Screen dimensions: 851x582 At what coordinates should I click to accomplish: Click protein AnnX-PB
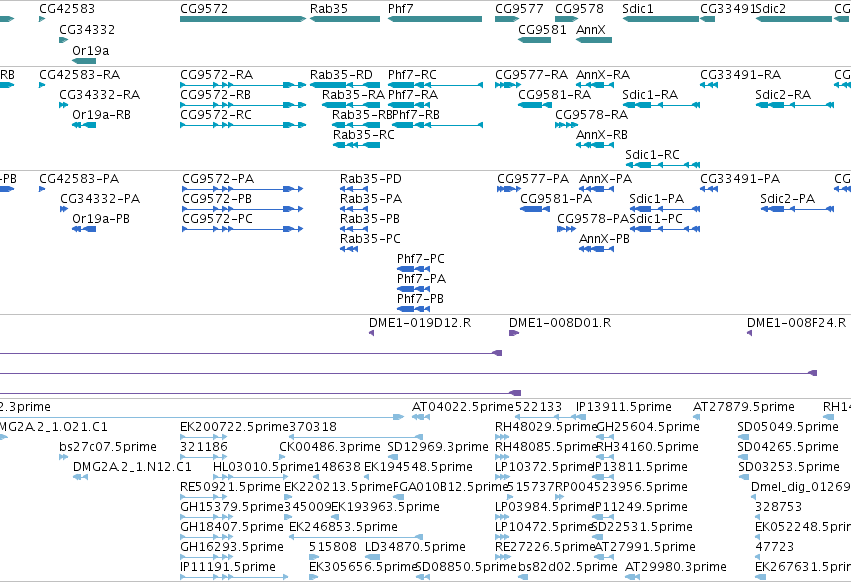(x=604, y=238)
